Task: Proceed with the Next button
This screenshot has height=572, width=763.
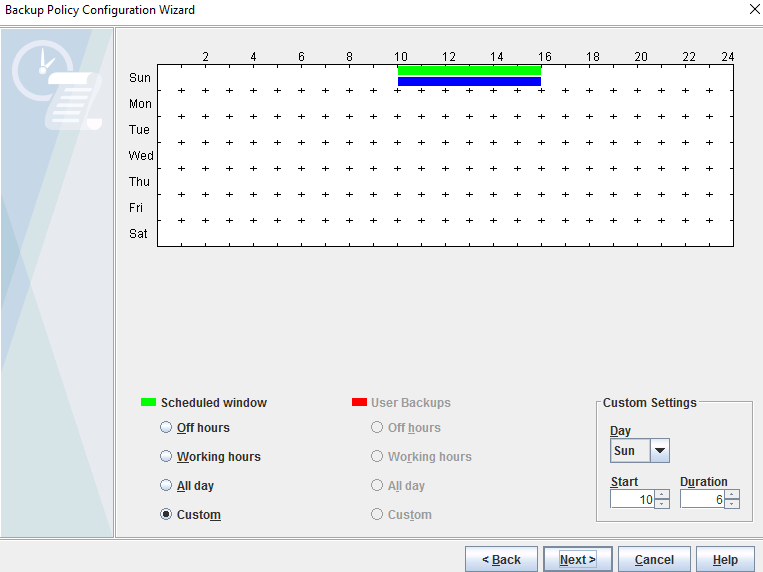Action: pyautogui.click(x=577, y=559)
